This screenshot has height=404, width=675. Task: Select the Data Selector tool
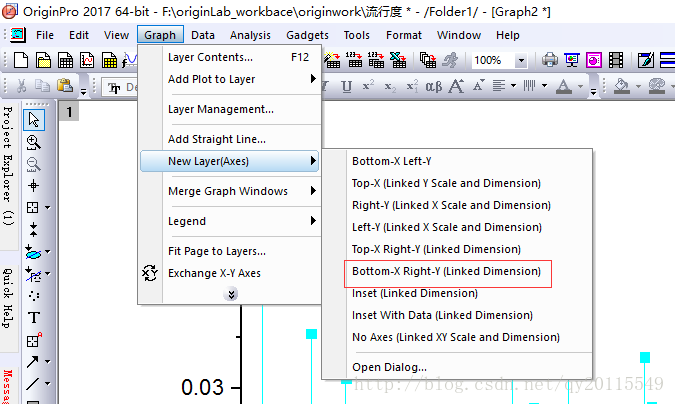pyautogui.click(x=34, y=230)
